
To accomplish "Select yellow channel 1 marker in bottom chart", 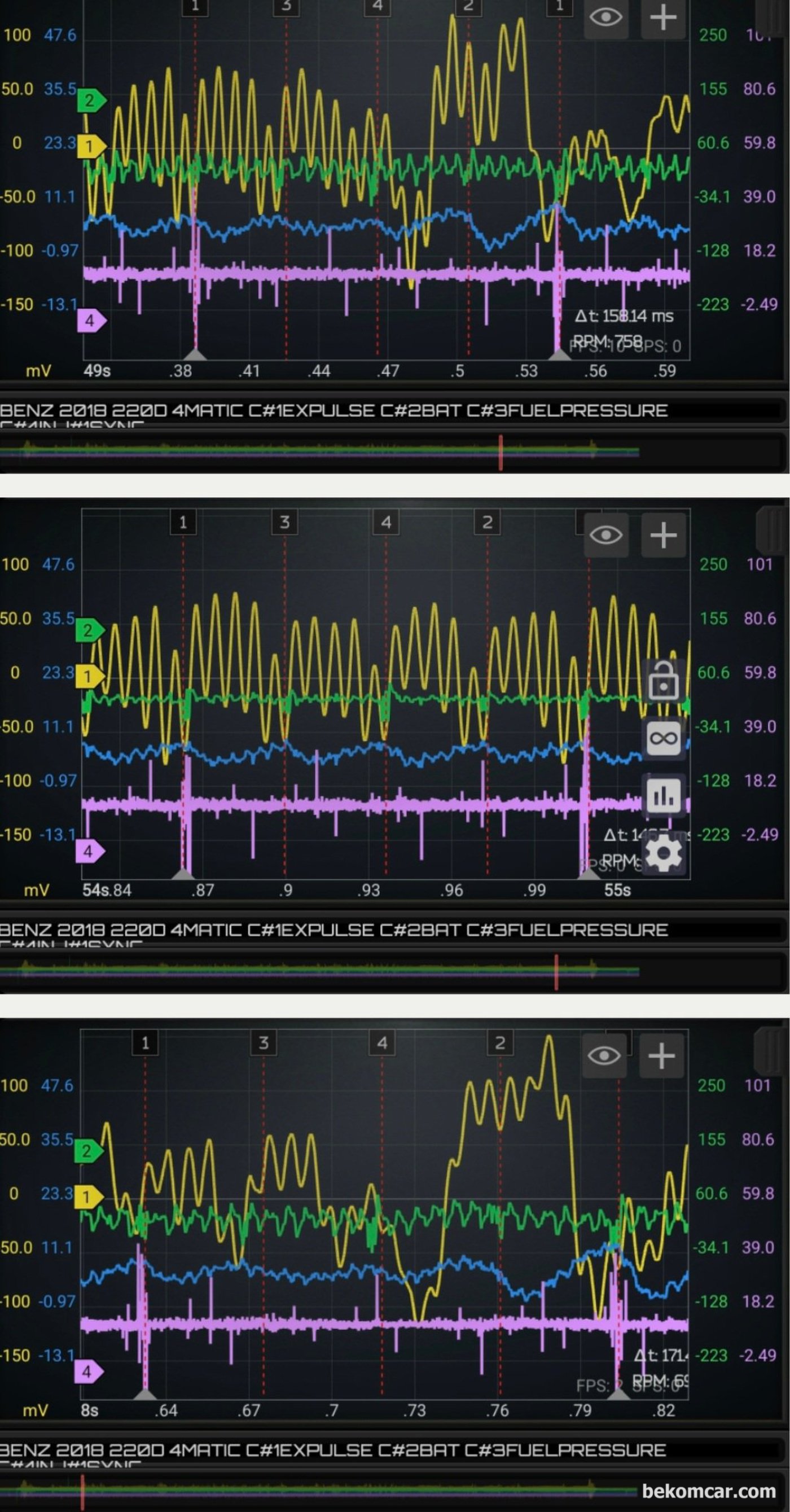I will 87,1196.
